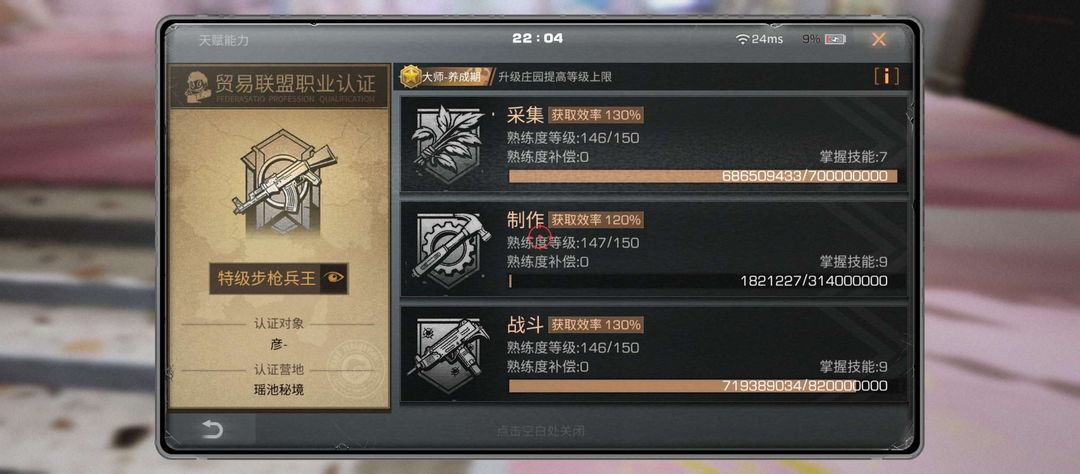This screenshot has height=474, width=1080.
Task: Click the 战斗 获取效率 130% tag
Action: click(596, 324)
